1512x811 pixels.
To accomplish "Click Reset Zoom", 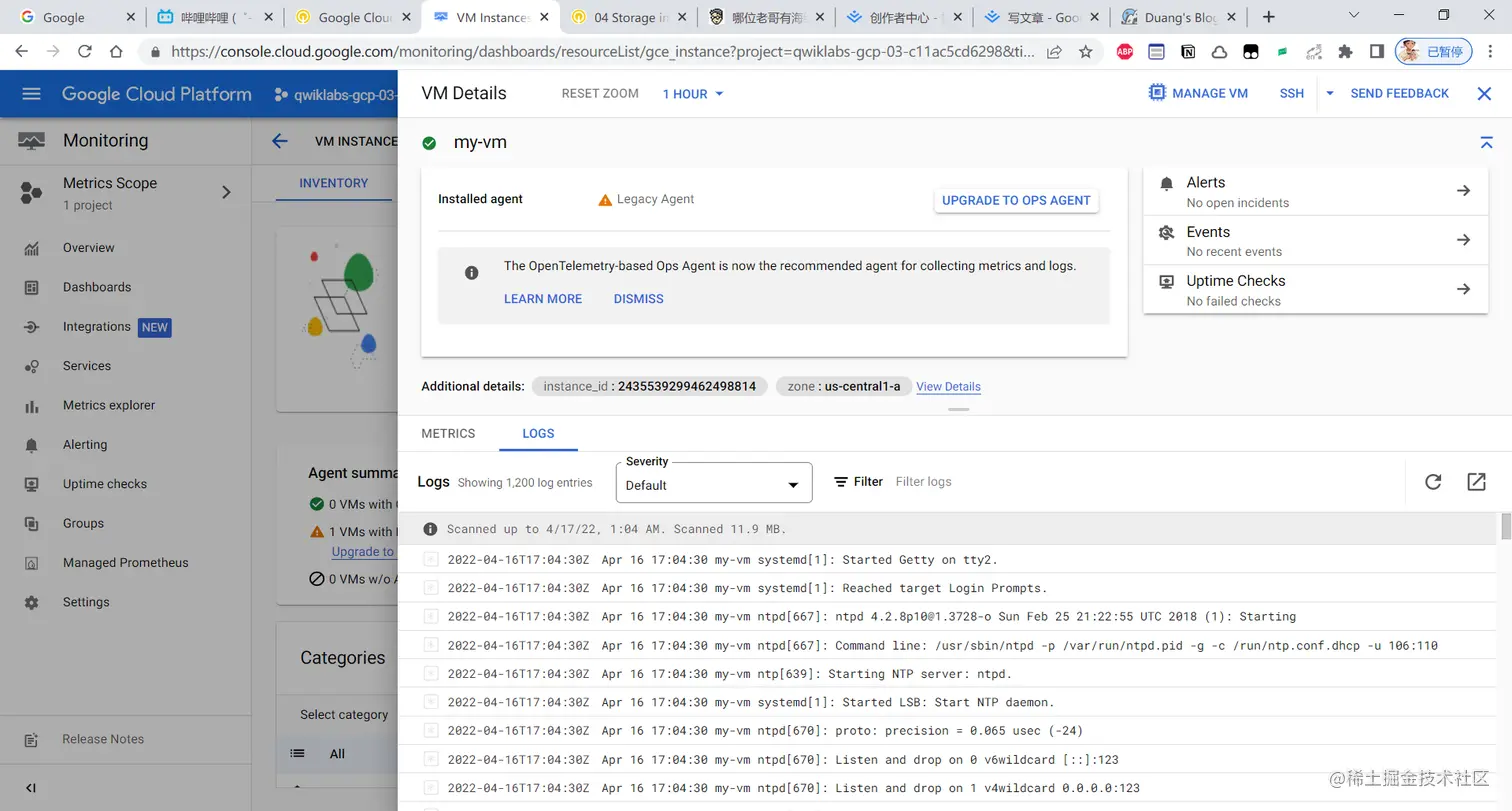I will [600, 93].
